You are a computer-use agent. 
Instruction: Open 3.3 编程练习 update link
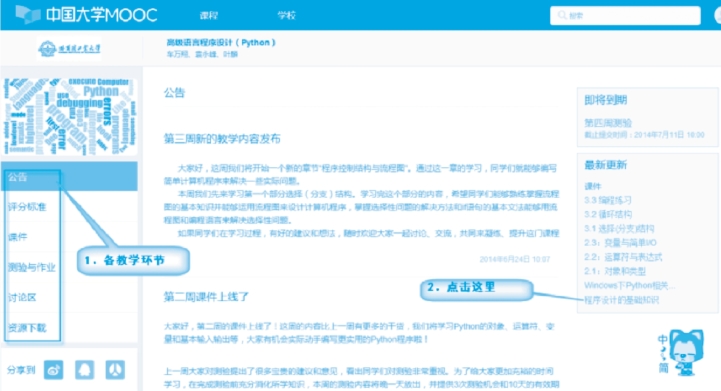coord(608,200)
